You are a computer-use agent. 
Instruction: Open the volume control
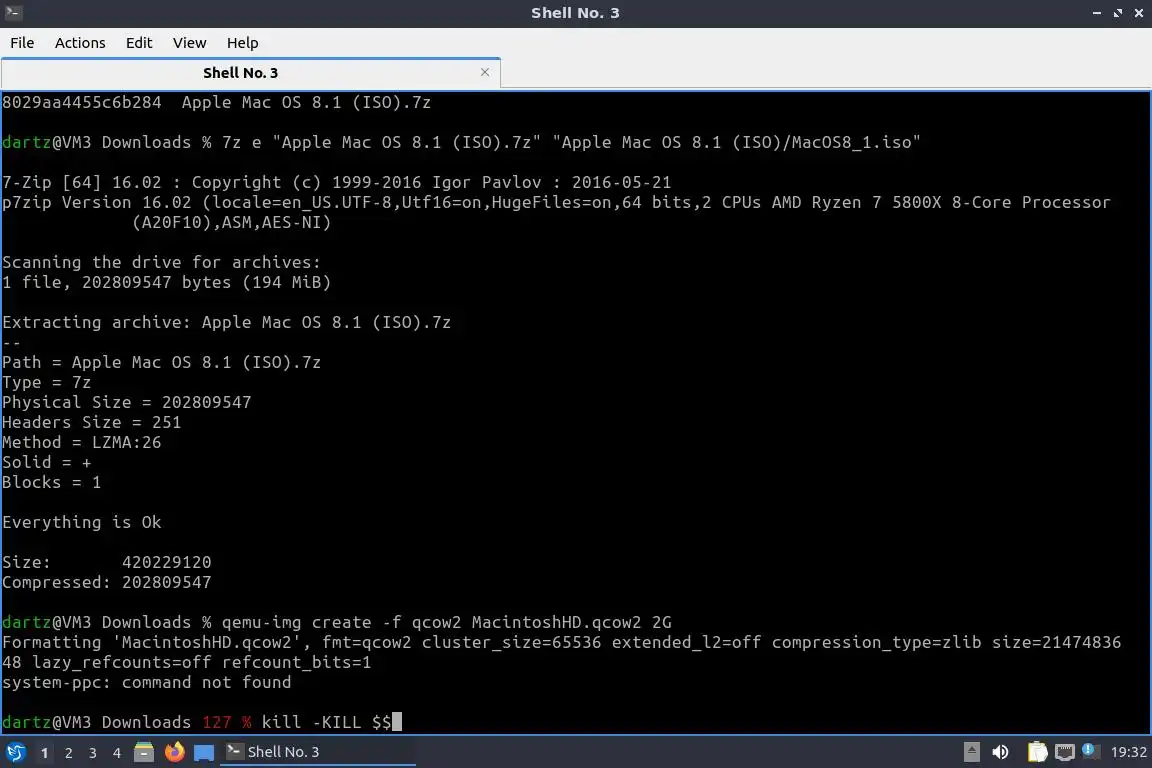tap(1000, 752)
